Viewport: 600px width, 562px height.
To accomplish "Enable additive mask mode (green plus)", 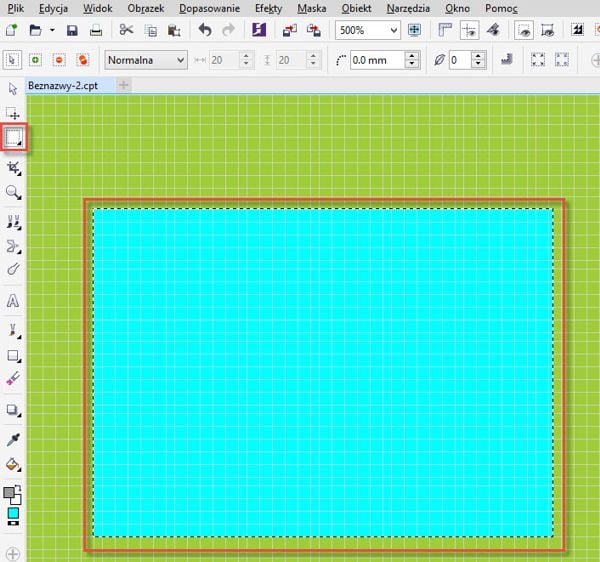I will click(x=36, y=60).
